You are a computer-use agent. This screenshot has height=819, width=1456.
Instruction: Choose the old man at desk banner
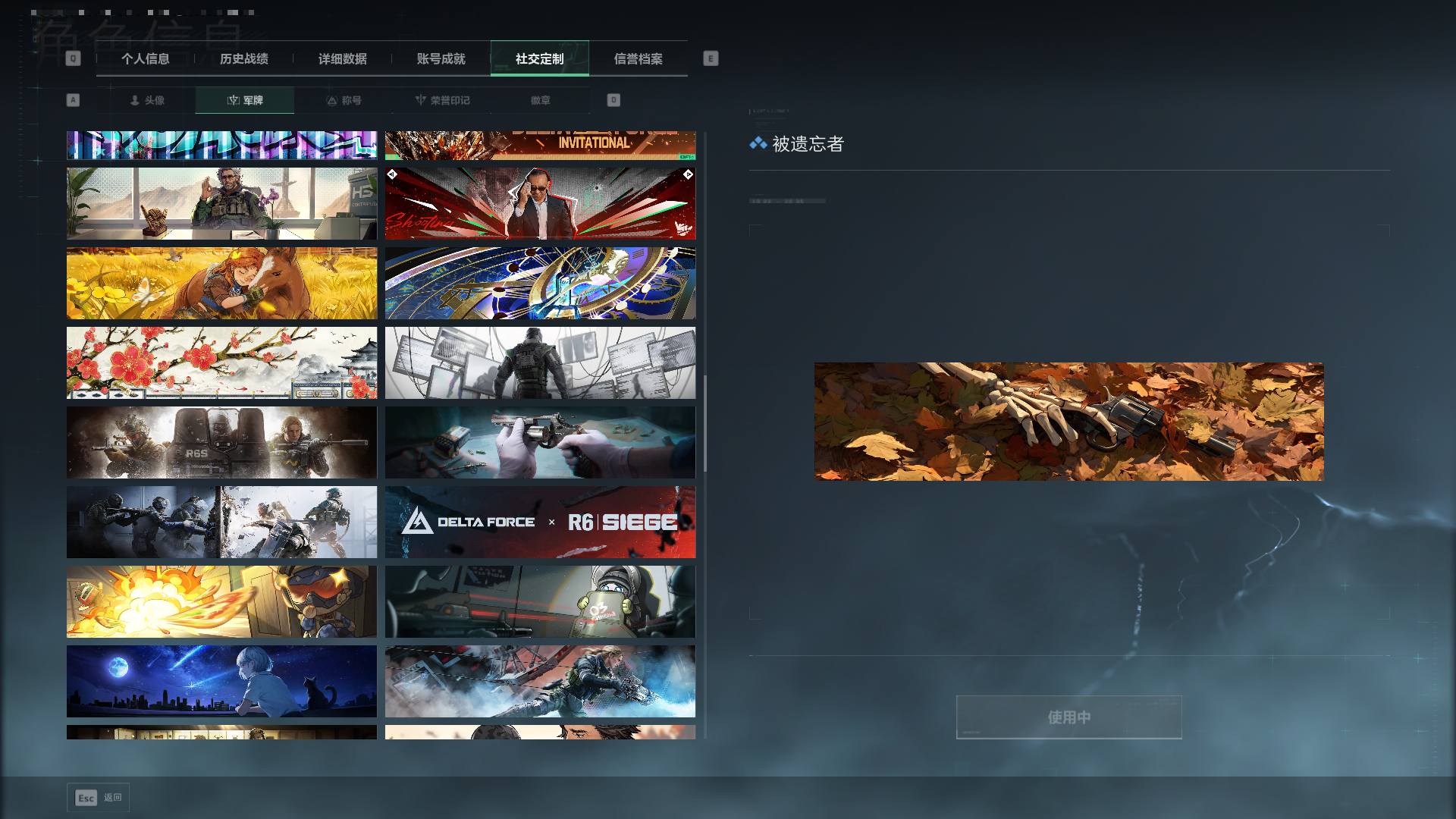point(221,203)
